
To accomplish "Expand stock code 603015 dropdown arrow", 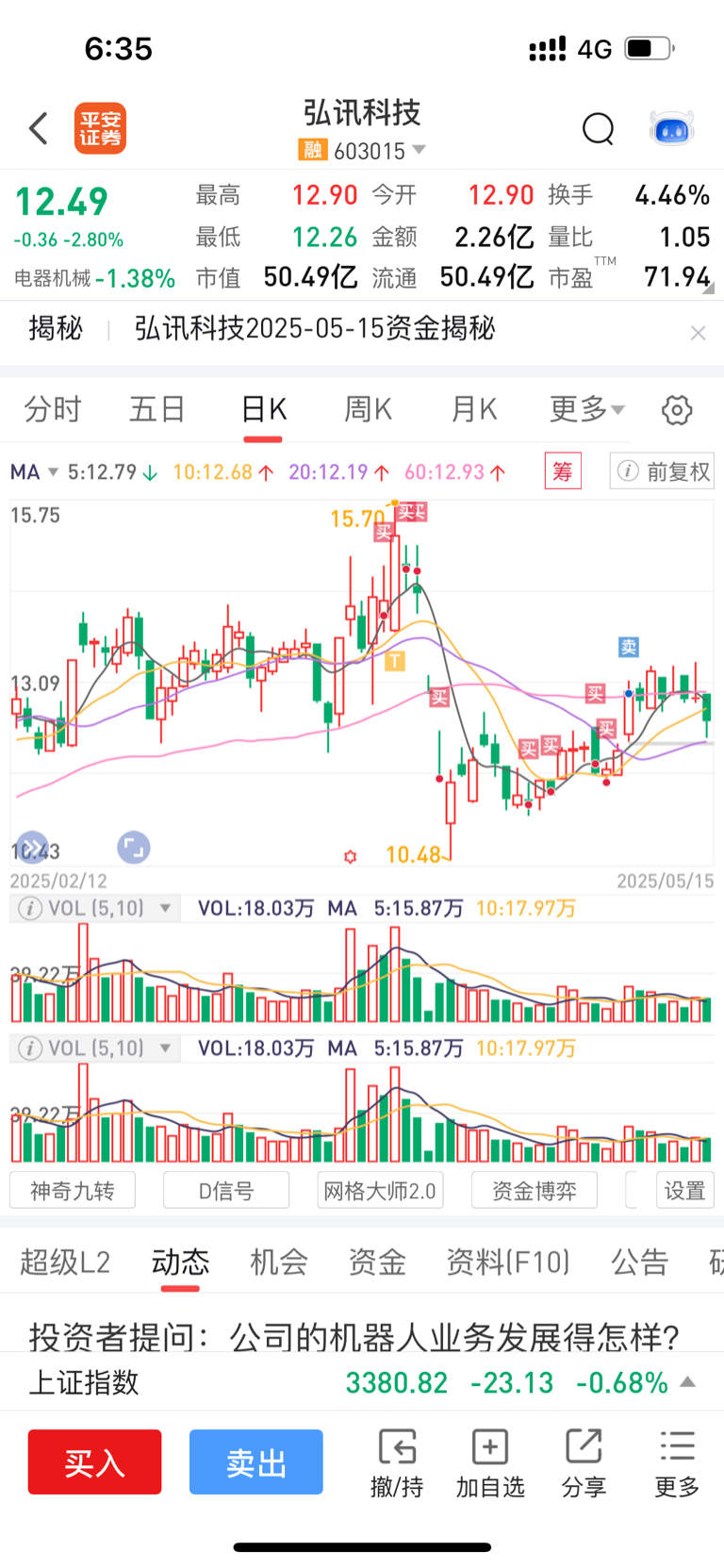I will click(x=420, y=150).
